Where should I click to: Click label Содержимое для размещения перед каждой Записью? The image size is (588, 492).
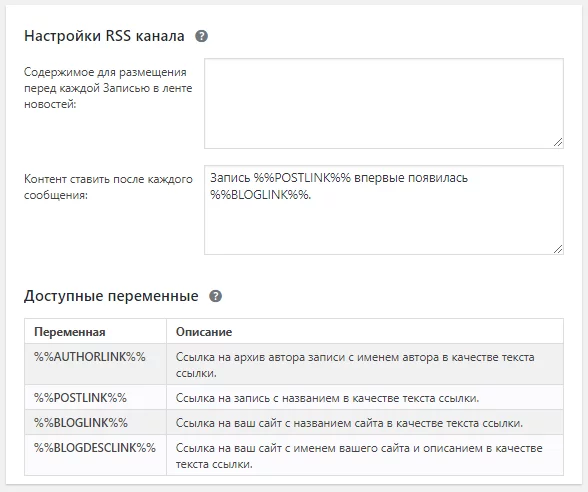[x=108, y=88]
